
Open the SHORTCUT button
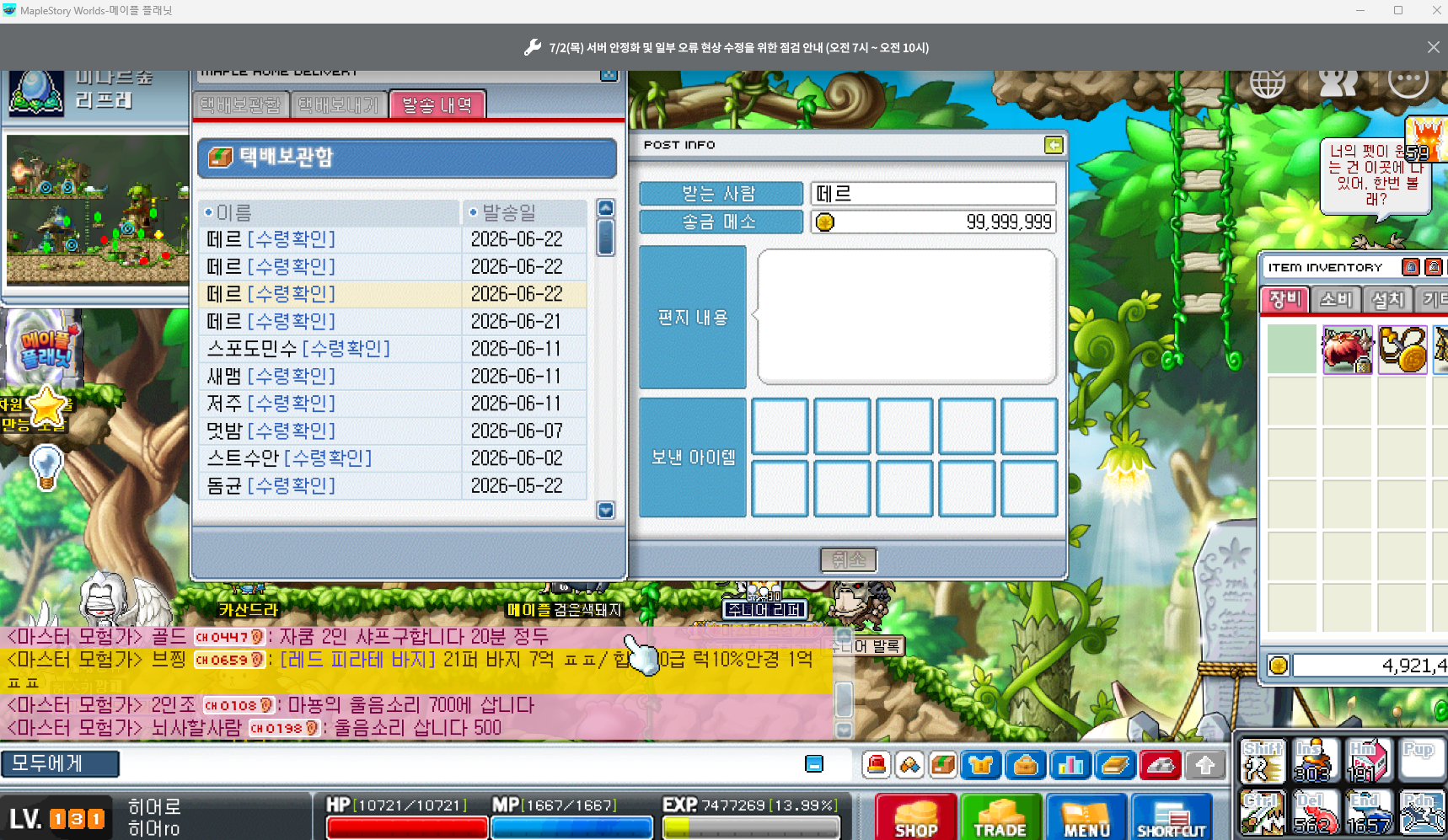click(x=1172, y=817)
